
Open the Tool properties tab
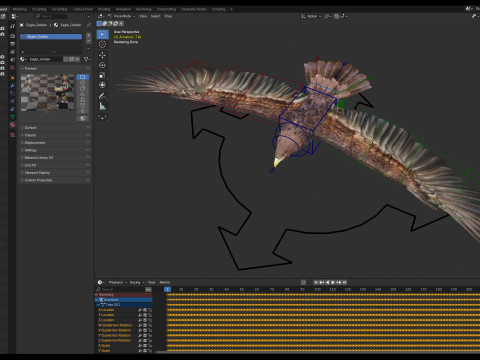tap(13, 26)
